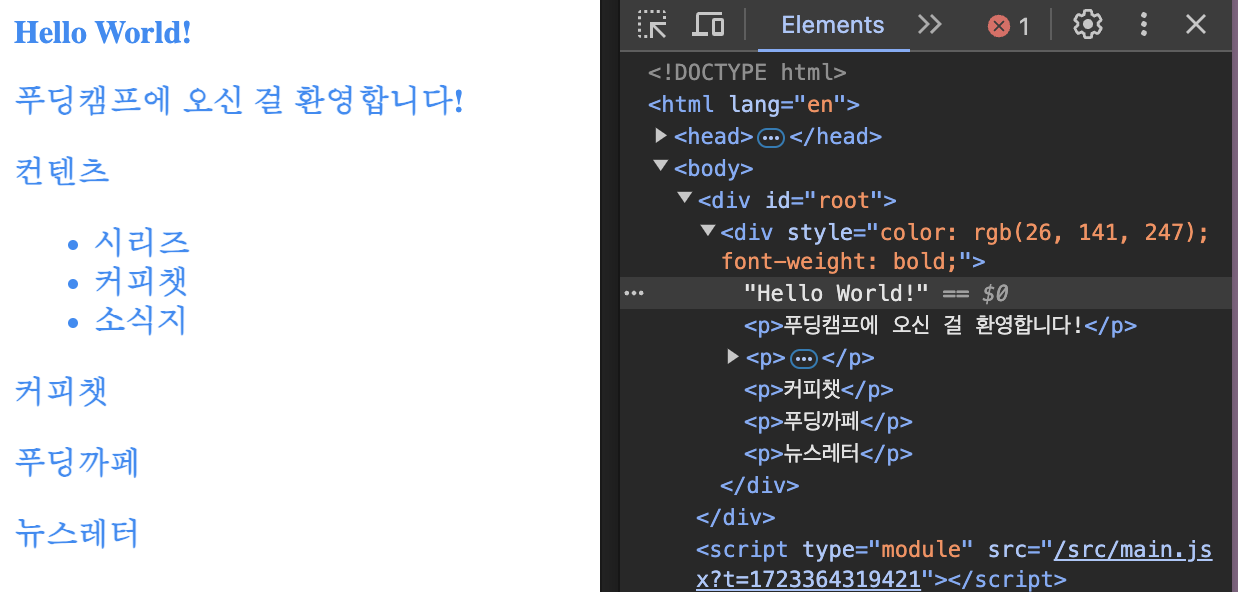Select the p node containing 커피챗
Screen dimensions: 1238x592
click(819, 389)
